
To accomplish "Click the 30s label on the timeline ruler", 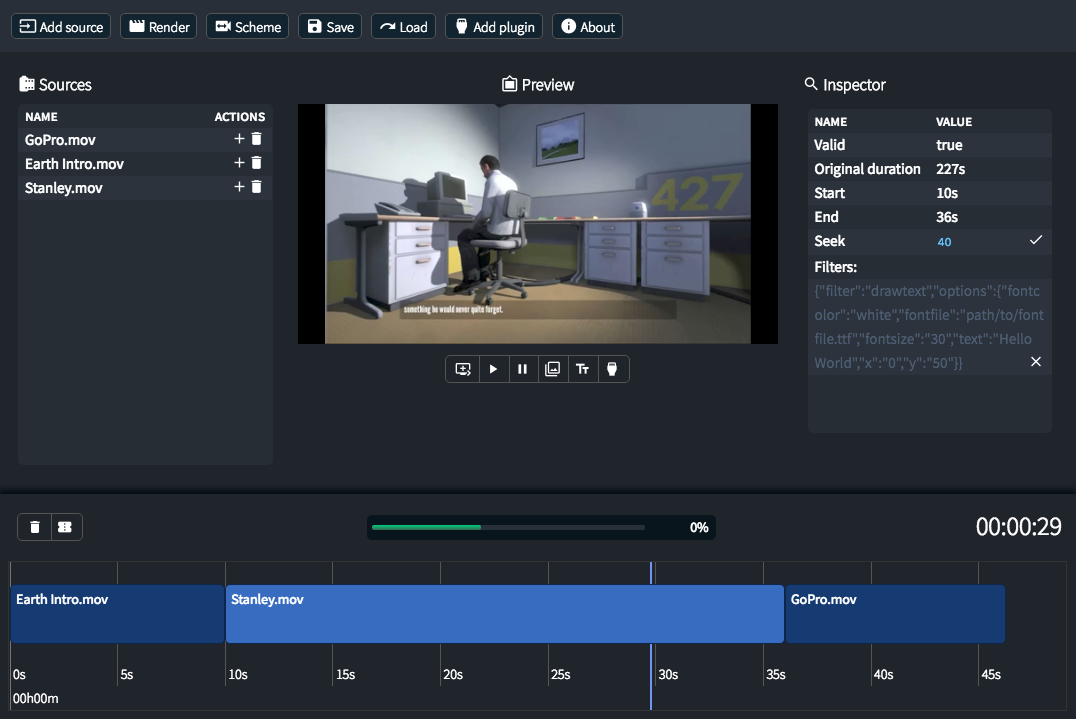I will point(668,674).
